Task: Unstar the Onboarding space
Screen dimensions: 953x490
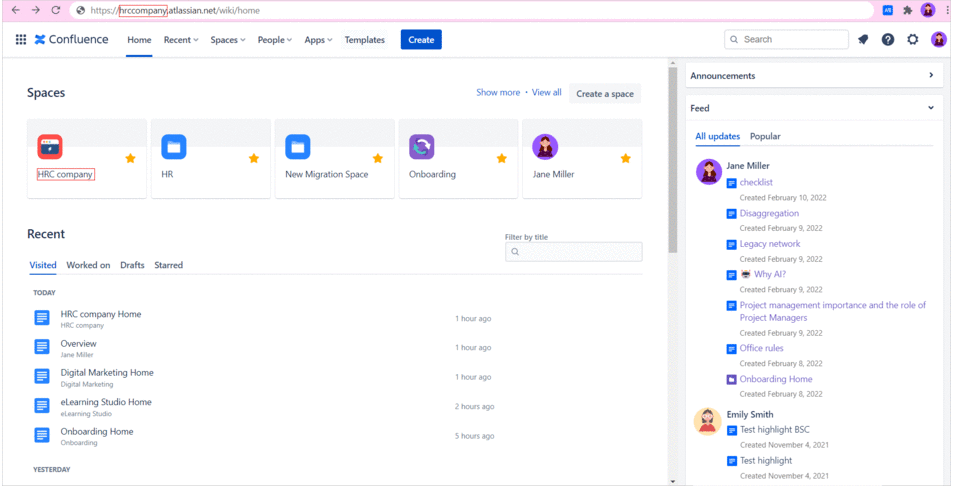Action: pyautogui.click(x=502, y=159)
